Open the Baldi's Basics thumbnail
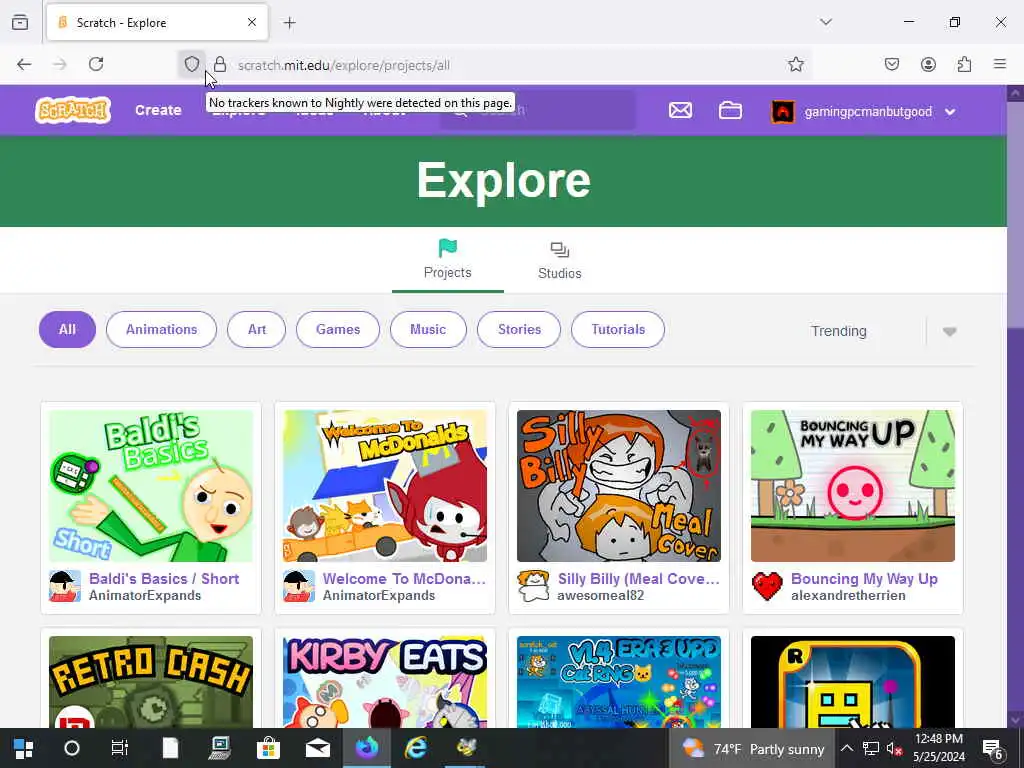The width and height of the screenshot is (1024, 768). tap(151, 486)
